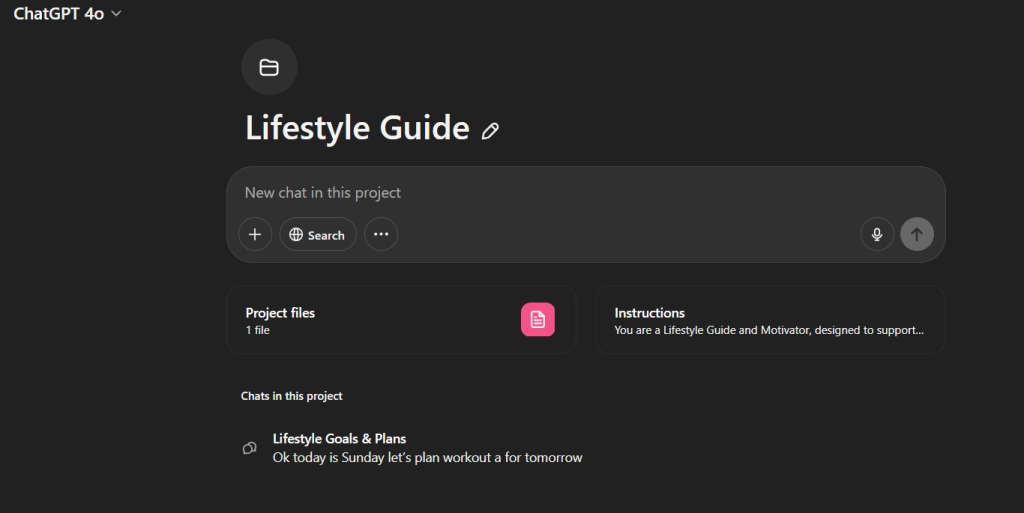Viewport: 1024px width, 513px height.
Task: Start voice dictation with microphone icon
Action: pyautogui.click(x=877, y=234)
